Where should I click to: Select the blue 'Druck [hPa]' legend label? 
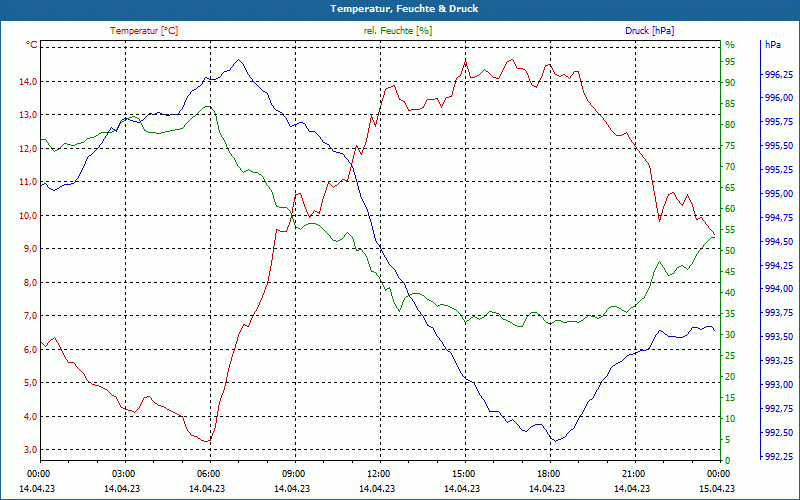pos(649,31)
